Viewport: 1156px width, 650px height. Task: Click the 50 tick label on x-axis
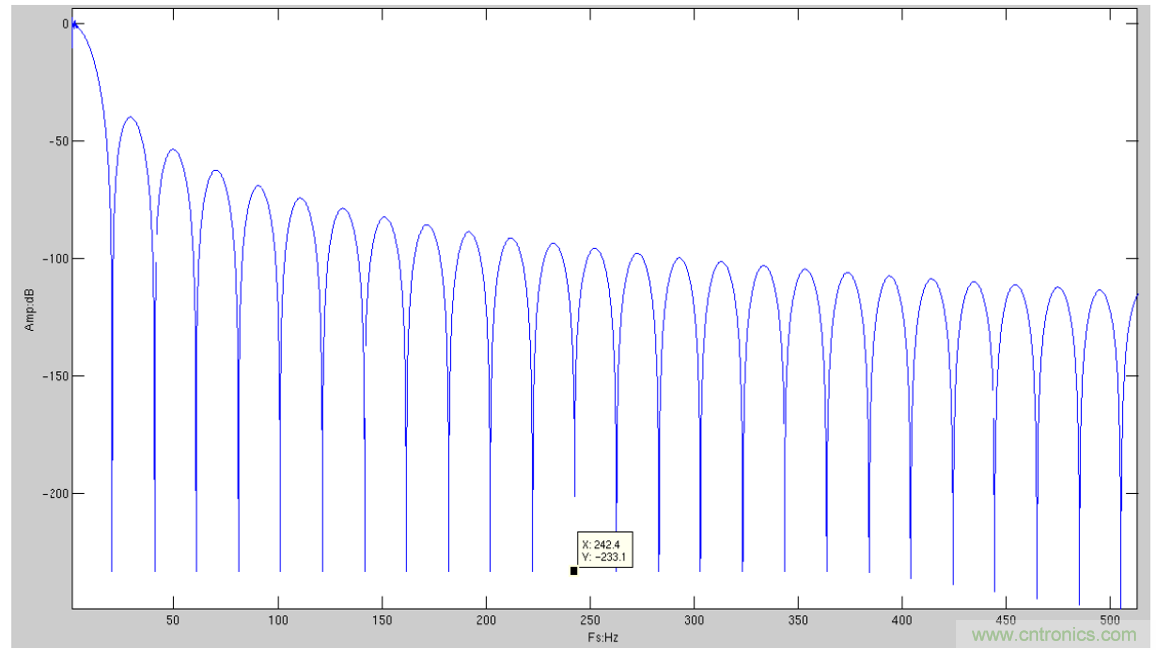point(173,621)
